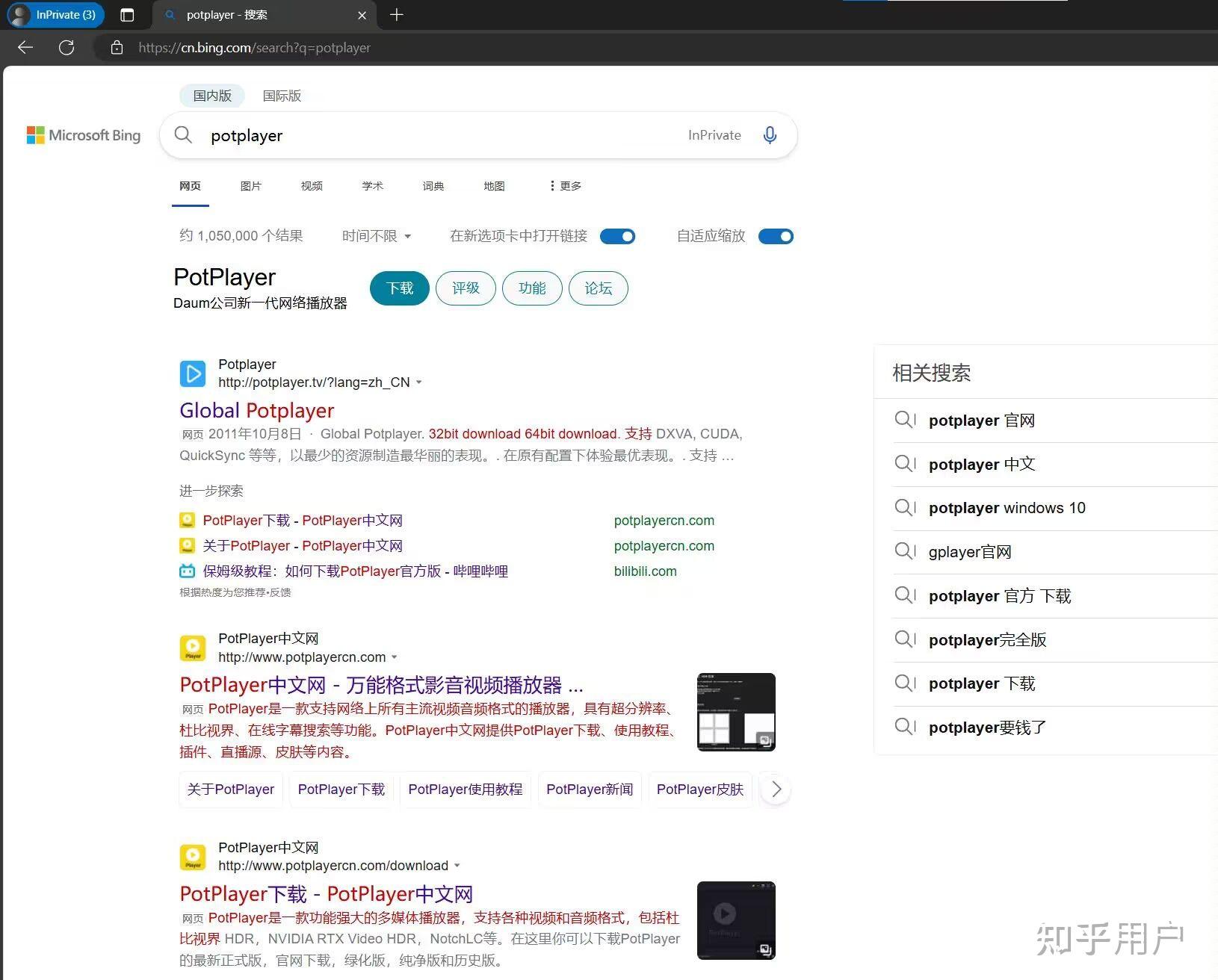Click the PotPlayer使用教程 sitelink chip
The image size is (1218, 980).
(x=466, y=790)
